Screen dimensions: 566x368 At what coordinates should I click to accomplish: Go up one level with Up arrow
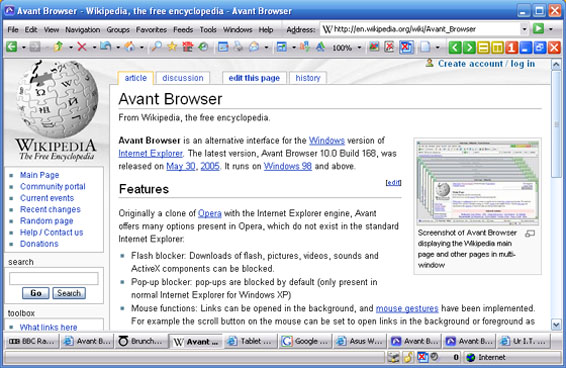pos(58,47)
